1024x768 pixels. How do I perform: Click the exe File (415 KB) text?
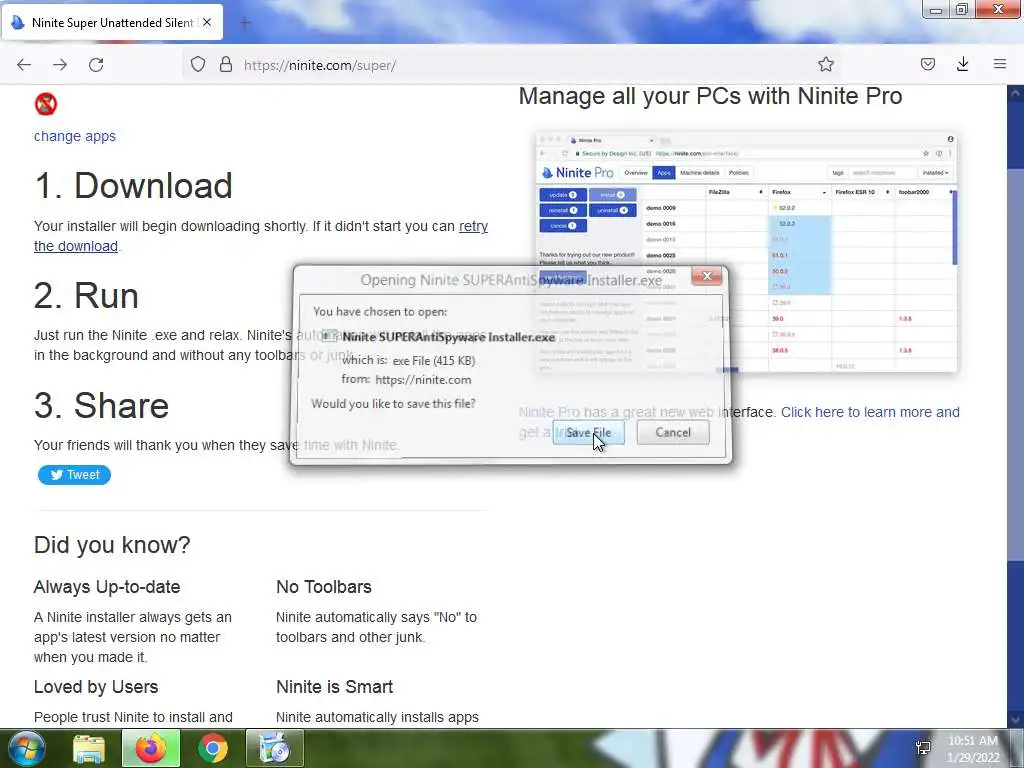pos(434,360)
